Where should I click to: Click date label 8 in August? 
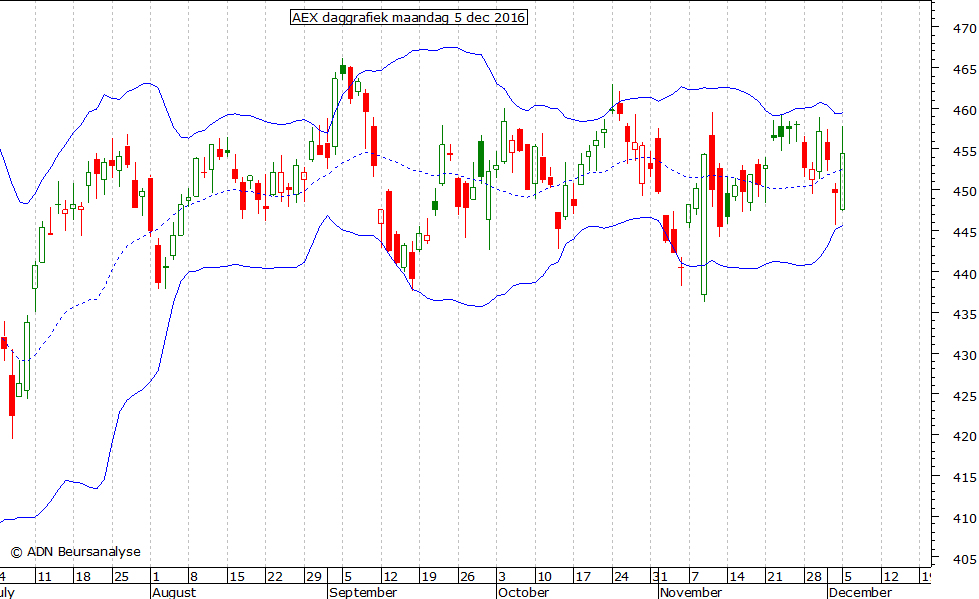194,577
